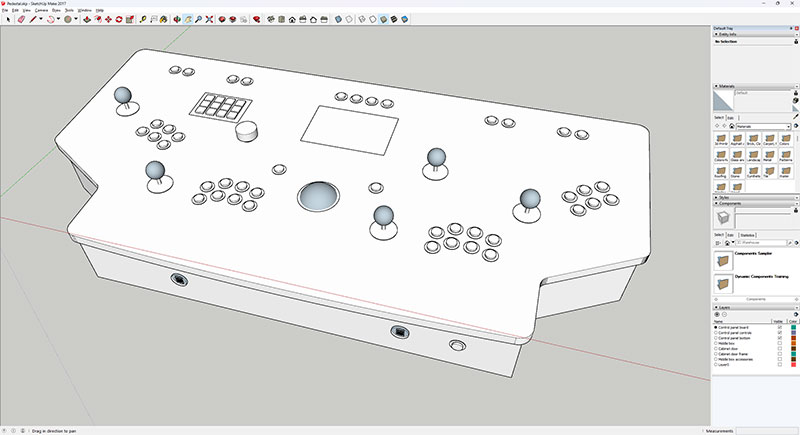Select the Scale tool

(130, 19)
